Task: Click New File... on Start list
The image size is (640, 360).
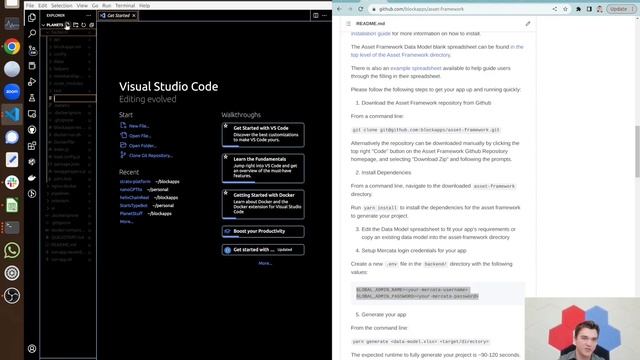Action: (139, 126)
